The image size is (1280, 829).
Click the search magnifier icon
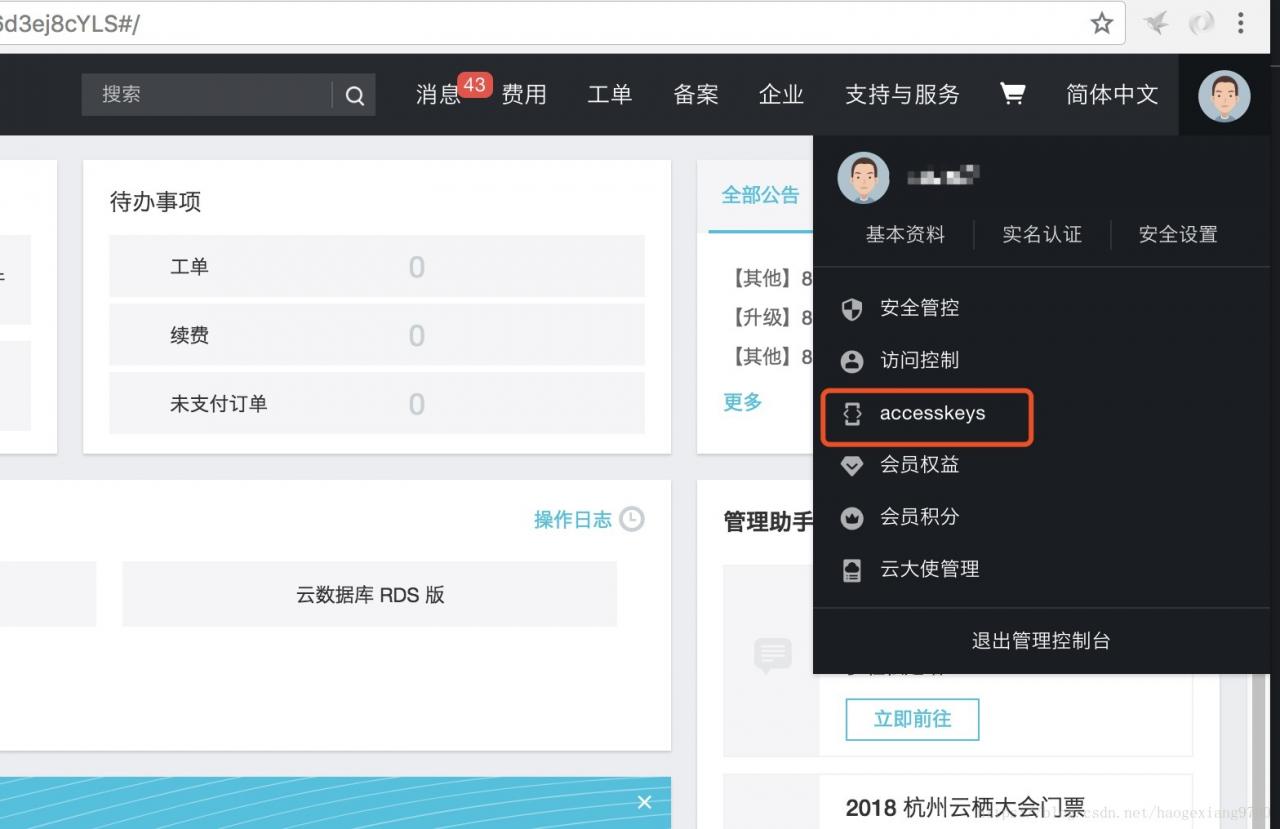point(355,96)
